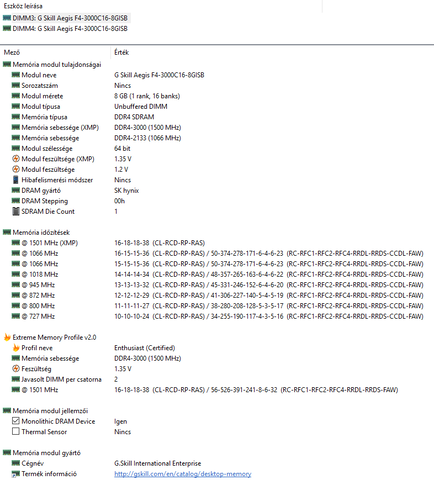Screen dimensions: 434x480
Task: Click the voltage icon beside Feszültség
Action: coord(16,369)
